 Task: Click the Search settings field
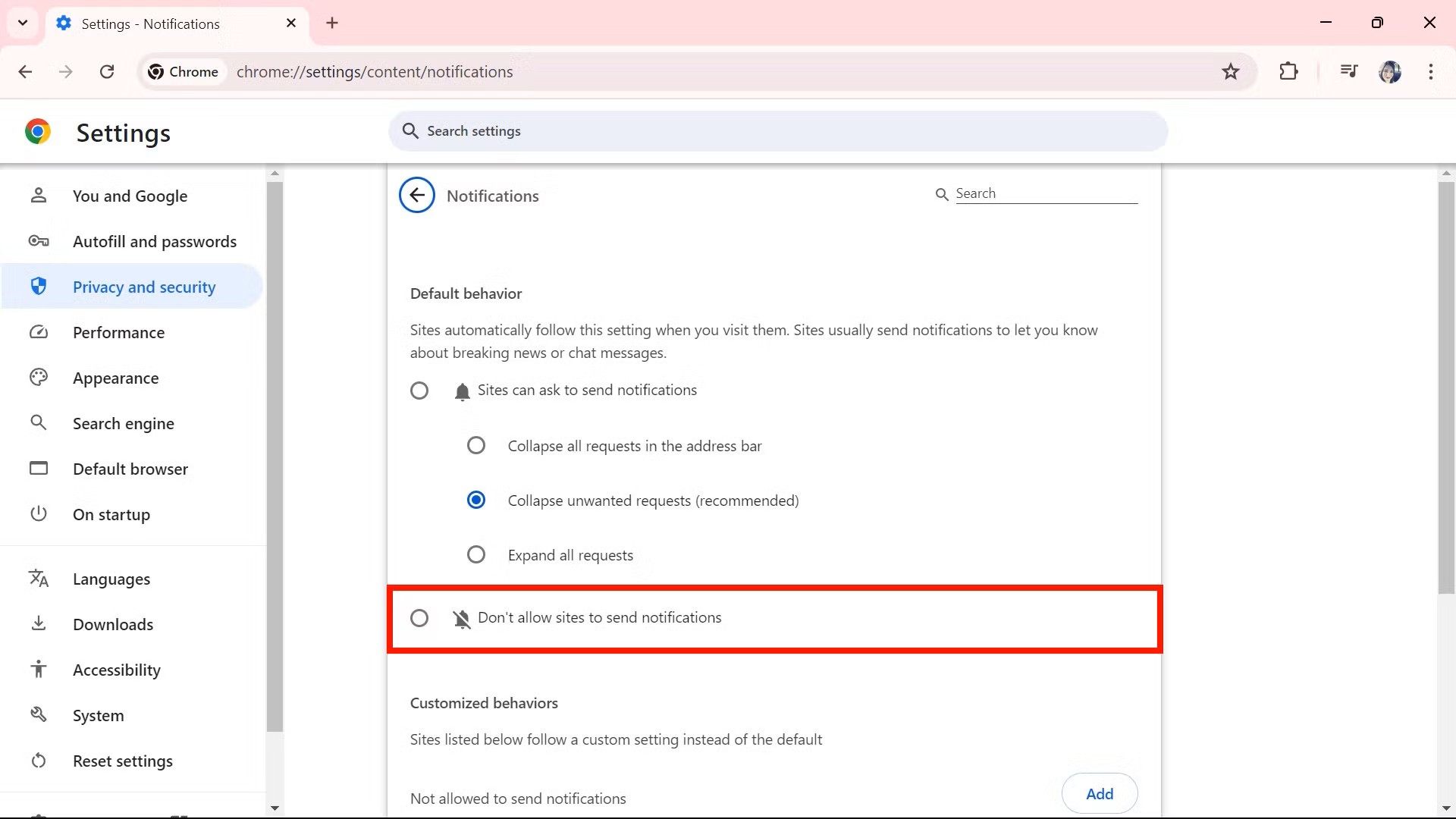pos(777,131)
